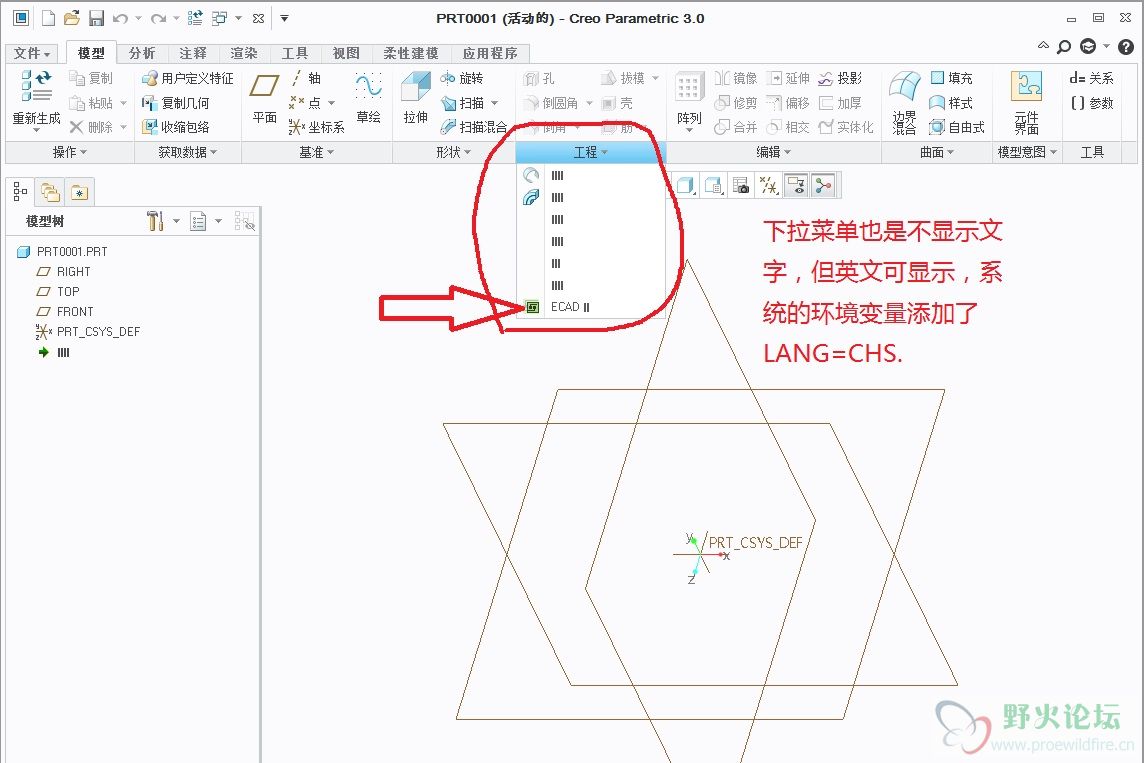
Task: Redo the last action
Action: (158, 18)
